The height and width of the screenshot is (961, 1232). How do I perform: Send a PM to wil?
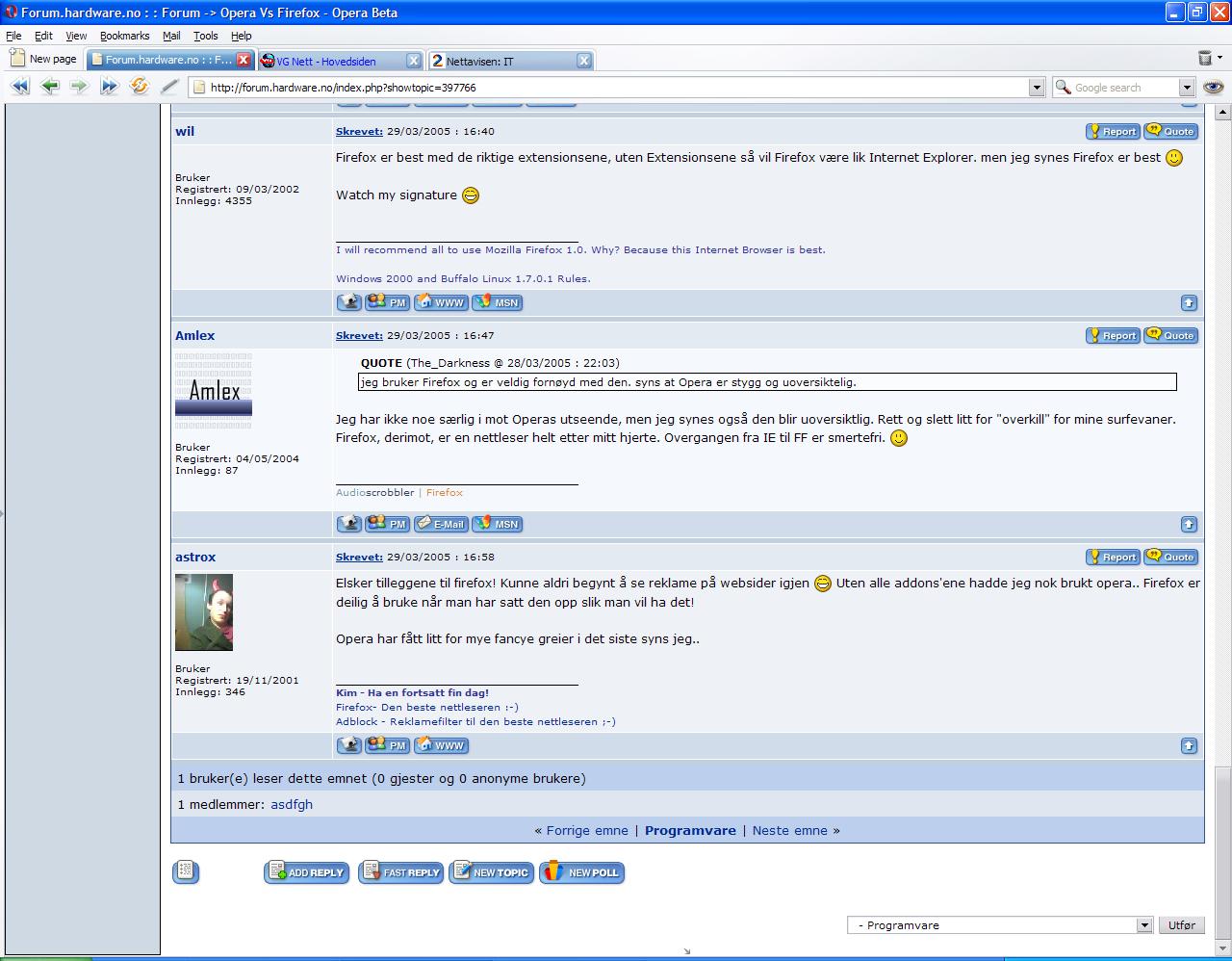pyautogui.click(x=388, y=302)
